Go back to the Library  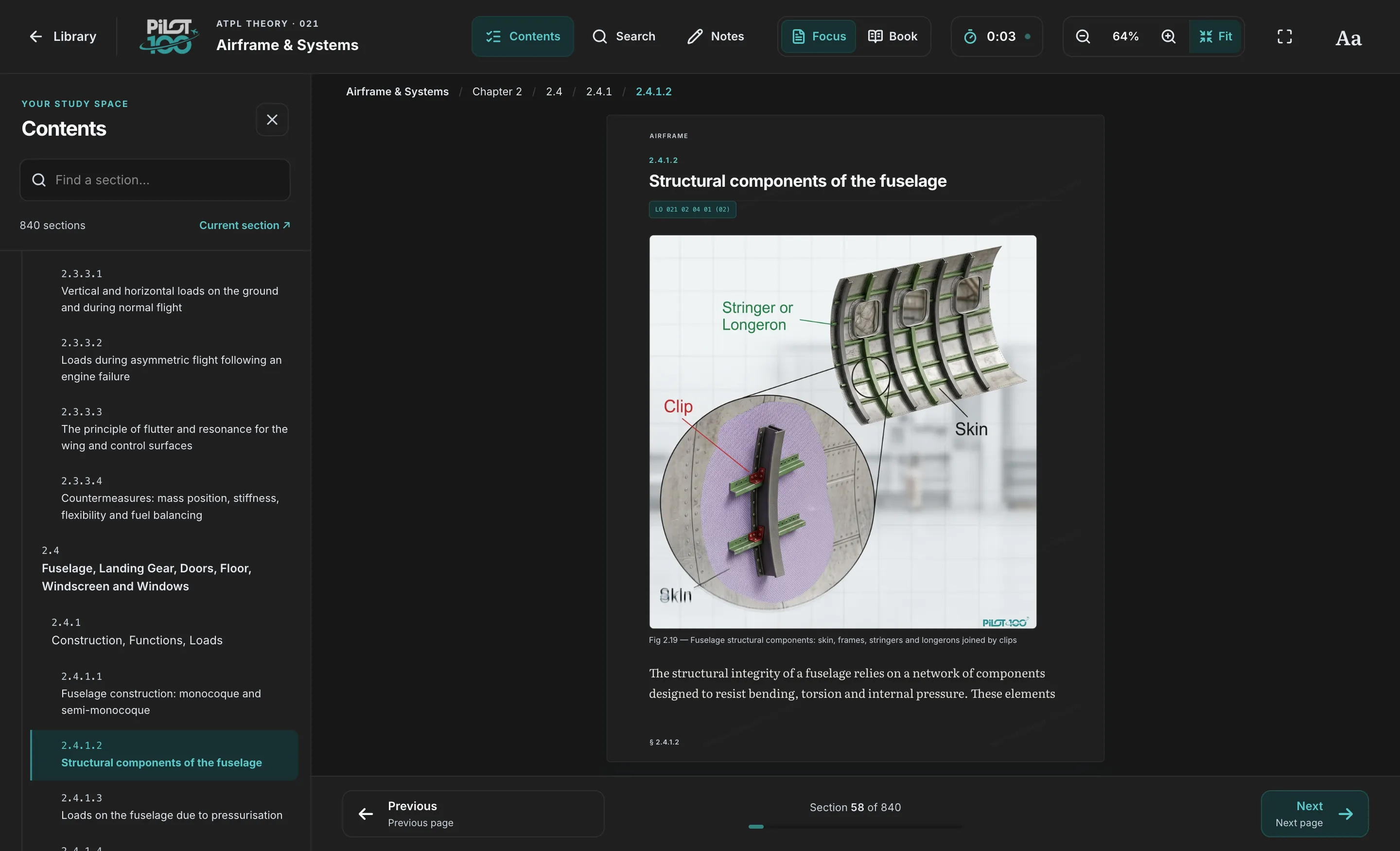coord(63,36)
